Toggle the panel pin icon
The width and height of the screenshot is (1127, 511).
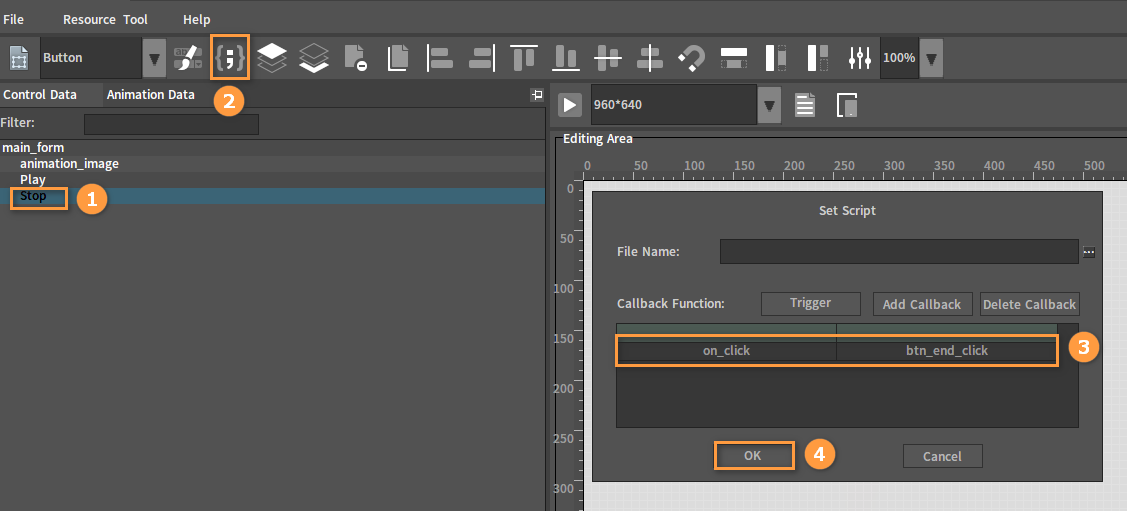536,95
